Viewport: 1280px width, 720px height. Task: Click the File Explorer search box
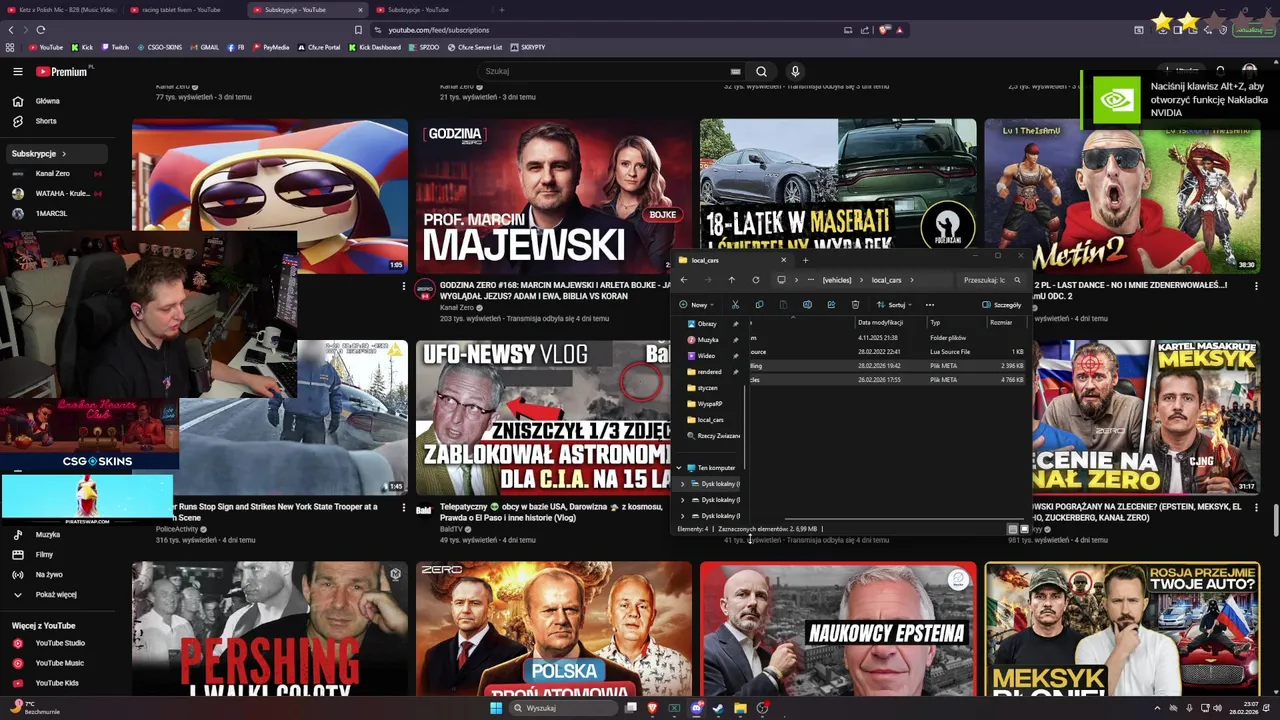click(993, 280)
